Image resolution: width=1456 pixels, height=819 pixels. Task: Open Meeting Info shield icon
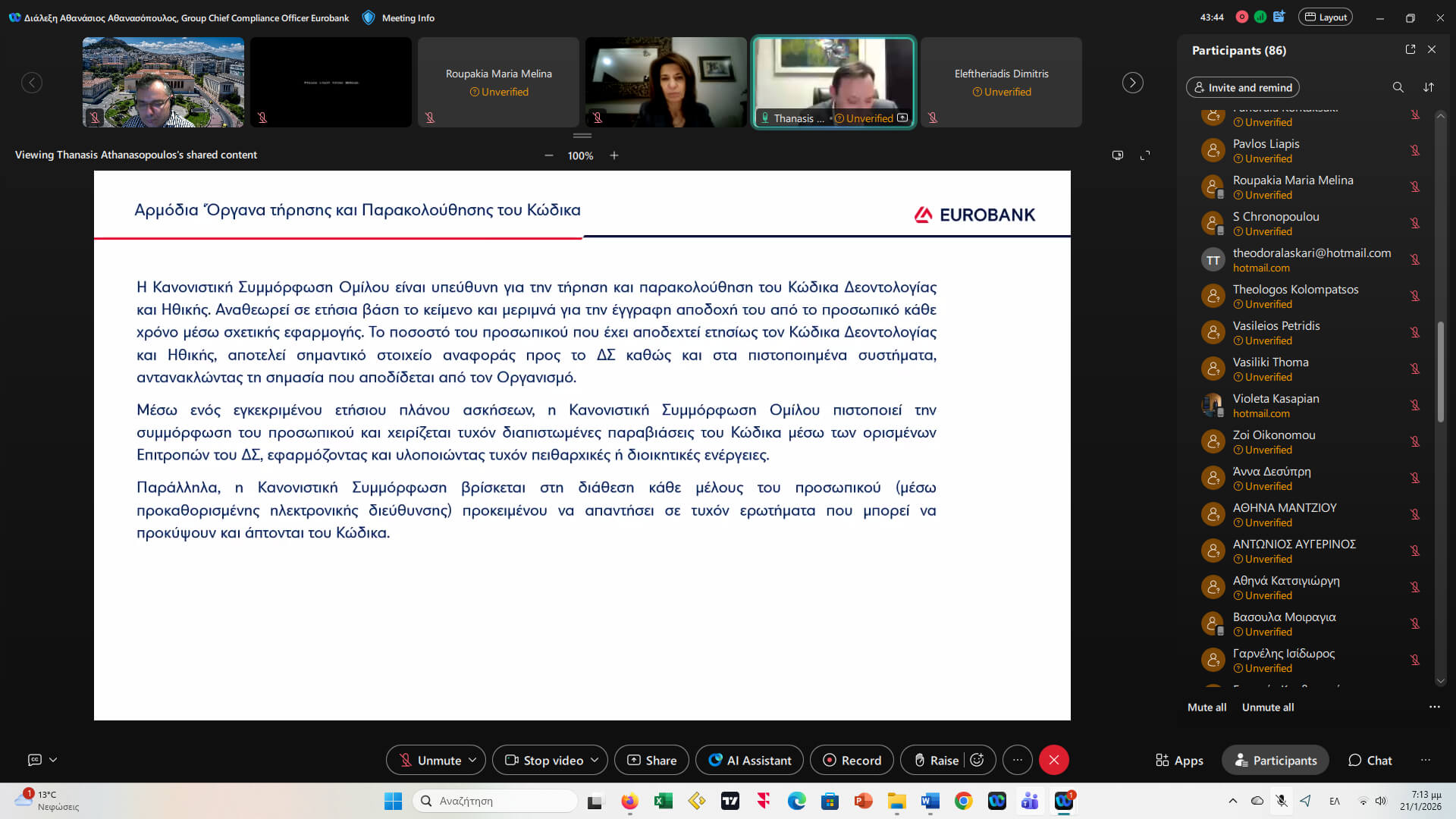pyautogui.click(x=369, y=17)
